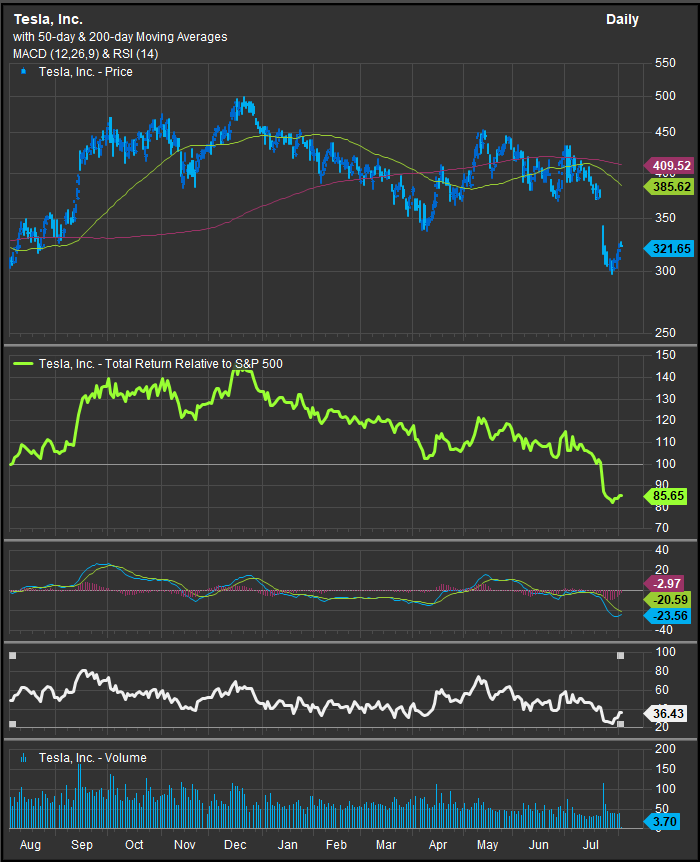Click the 385.62 50-day average value tag
Screen dimensions: 700x862
pyautogui.click(x=668, y=187)
